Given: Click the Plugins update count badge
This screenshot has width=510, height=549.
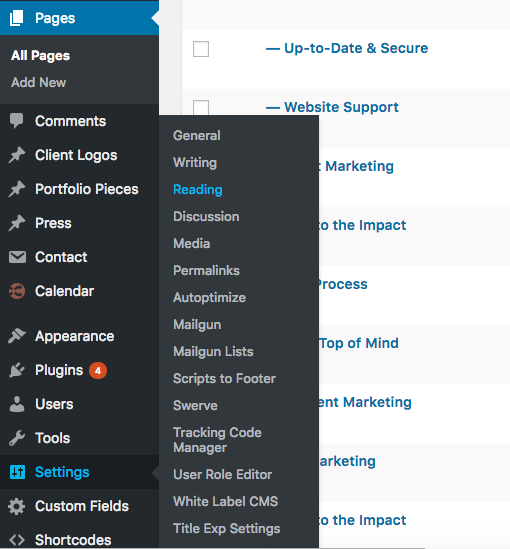Looking at the screenshot, I should coord(98,370).
